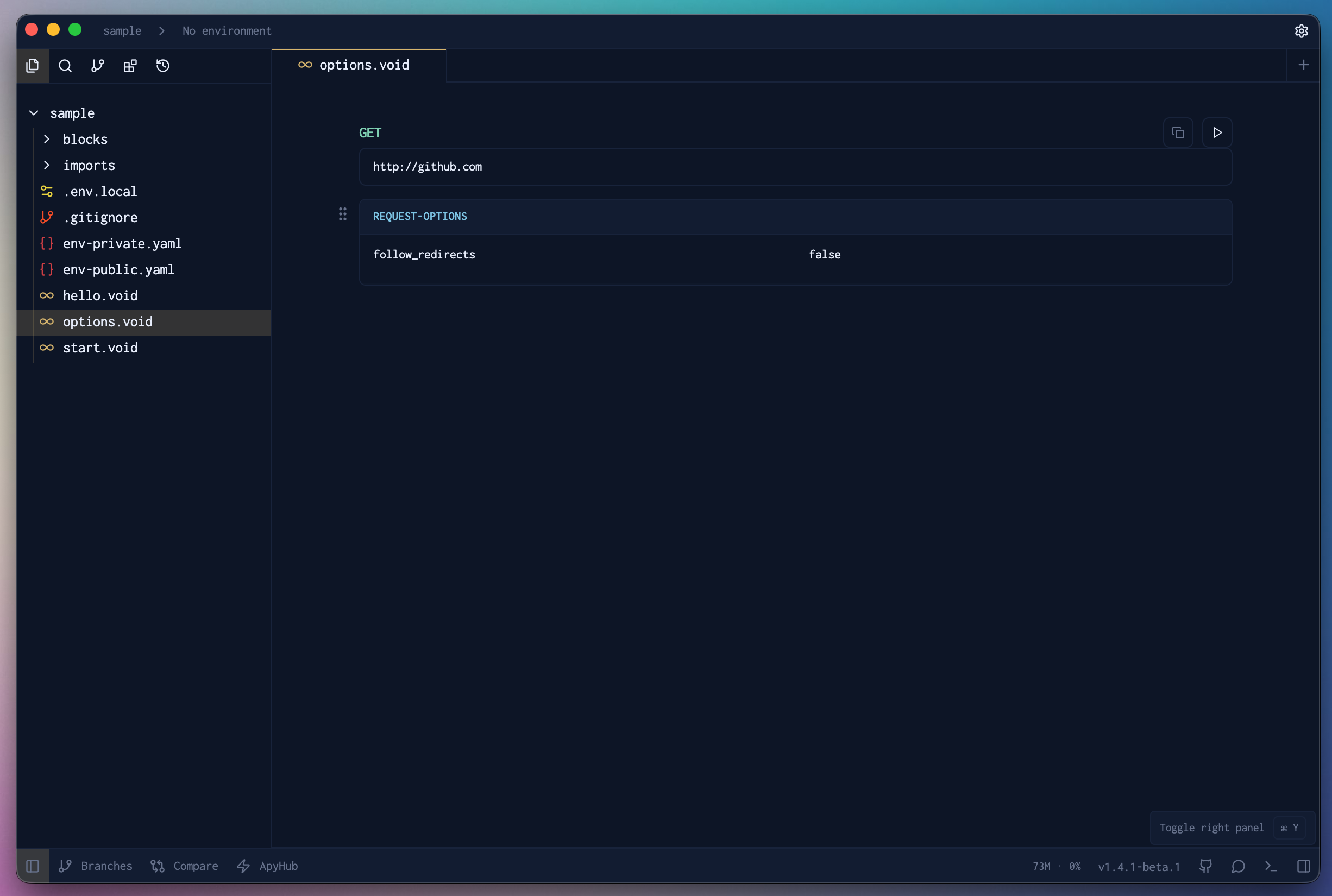The width and height of the screenshot is (1332, 896).
Task: Select the files panel icon
Action: pyautogui.click(x=32, y=66)
